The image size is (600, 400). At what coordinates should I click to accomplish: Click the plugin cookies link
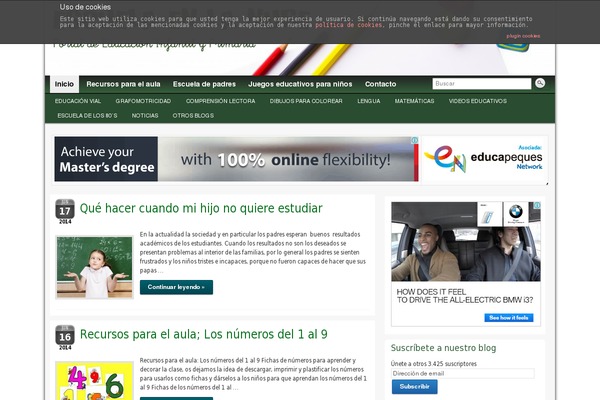tap(523, 36)
